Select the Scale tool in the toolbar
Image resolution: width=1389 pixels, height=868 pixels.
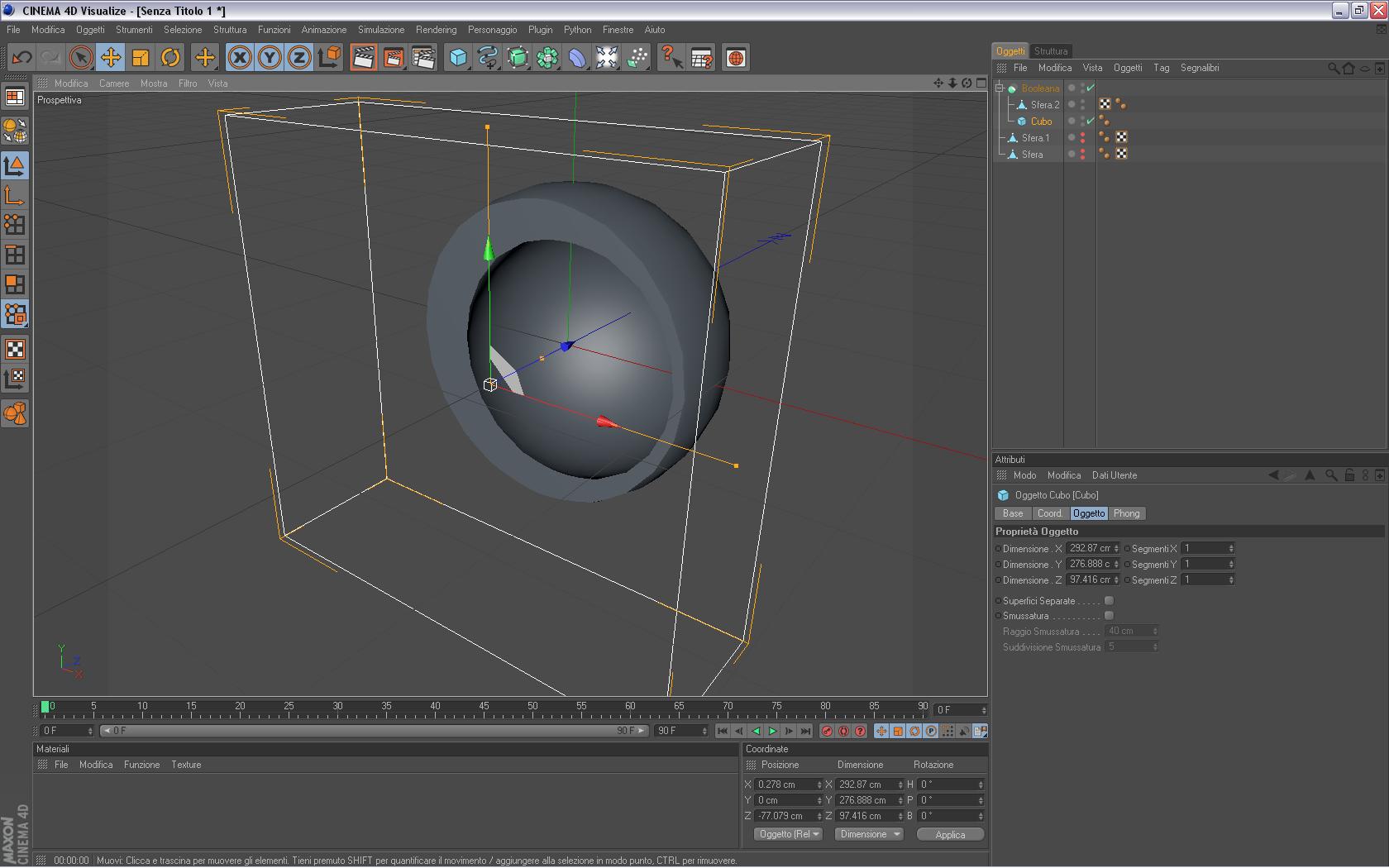141,58
